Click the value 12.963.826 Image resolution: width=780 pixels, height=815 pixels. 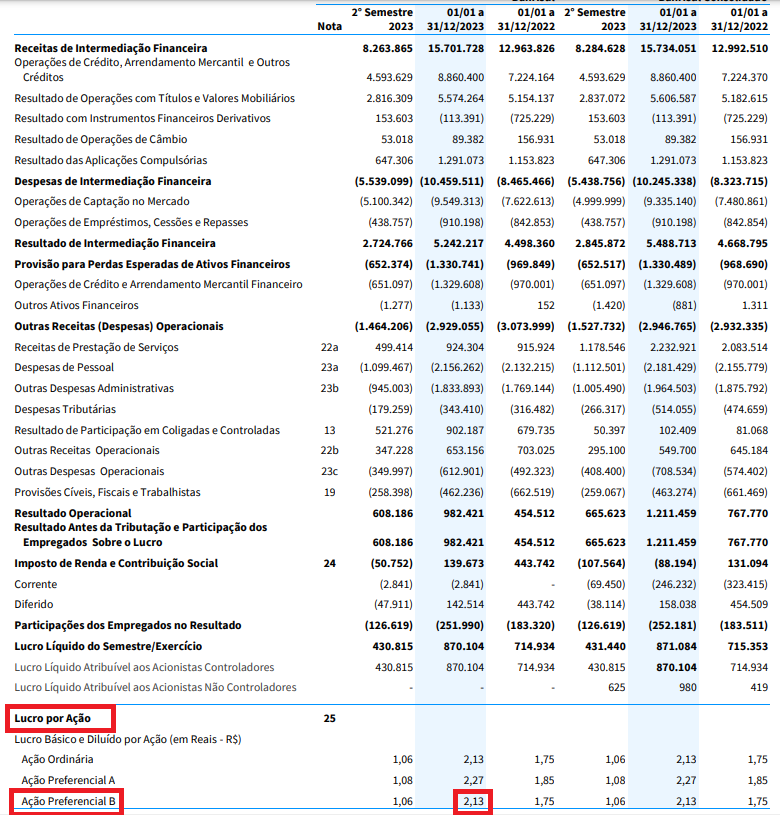(526, 48)
